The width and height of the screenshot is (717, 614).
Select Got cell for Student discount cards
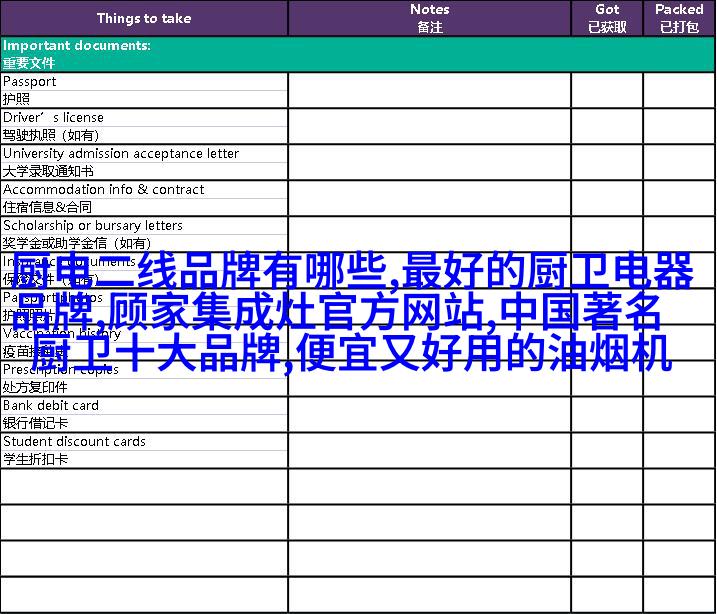coord(607,451)
